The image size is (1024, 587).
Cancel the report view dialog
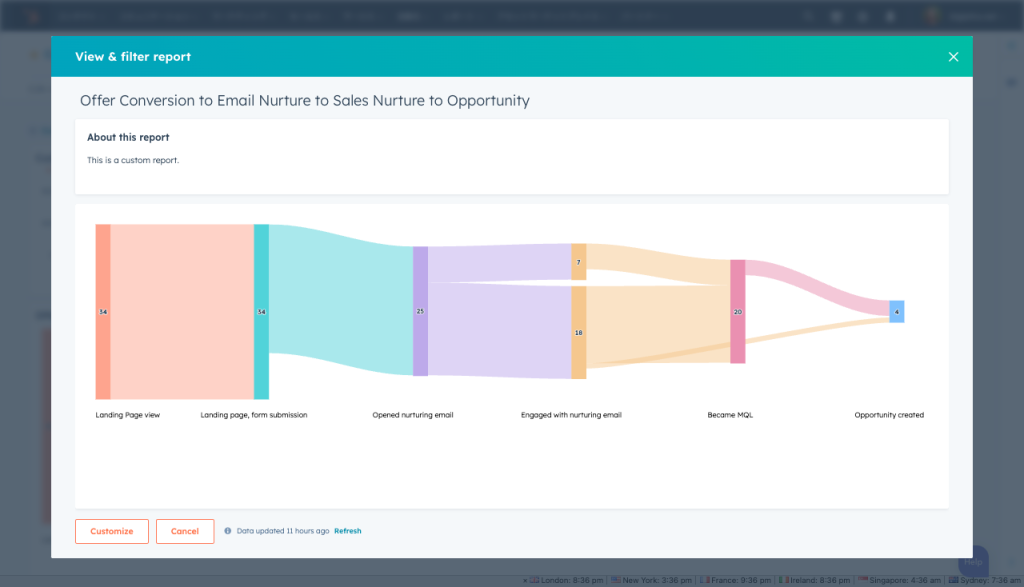(x=185, y=531)
